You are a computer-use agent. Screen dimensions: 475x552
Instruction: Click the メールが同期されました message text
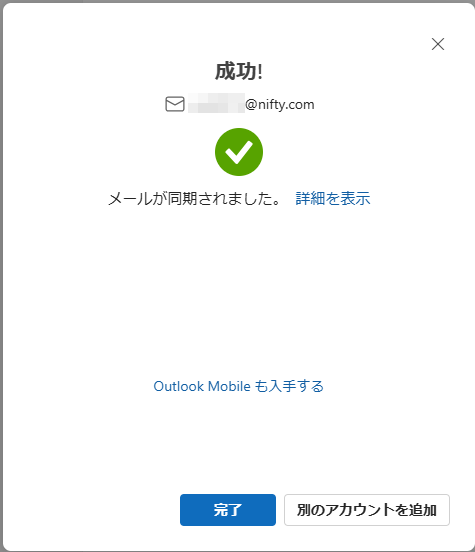[x=195, y=199]
